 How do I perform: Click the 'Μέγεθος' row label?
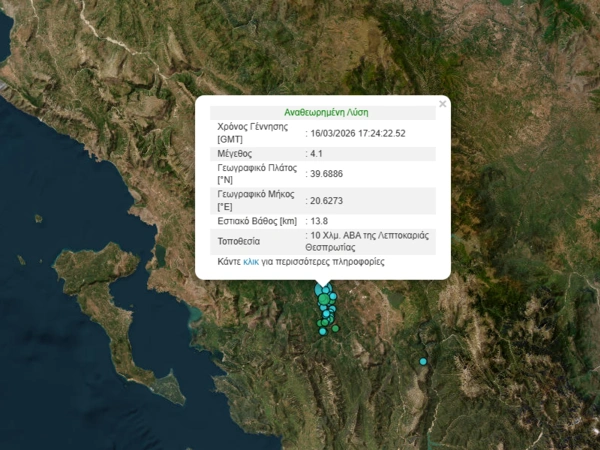[236, 154]
